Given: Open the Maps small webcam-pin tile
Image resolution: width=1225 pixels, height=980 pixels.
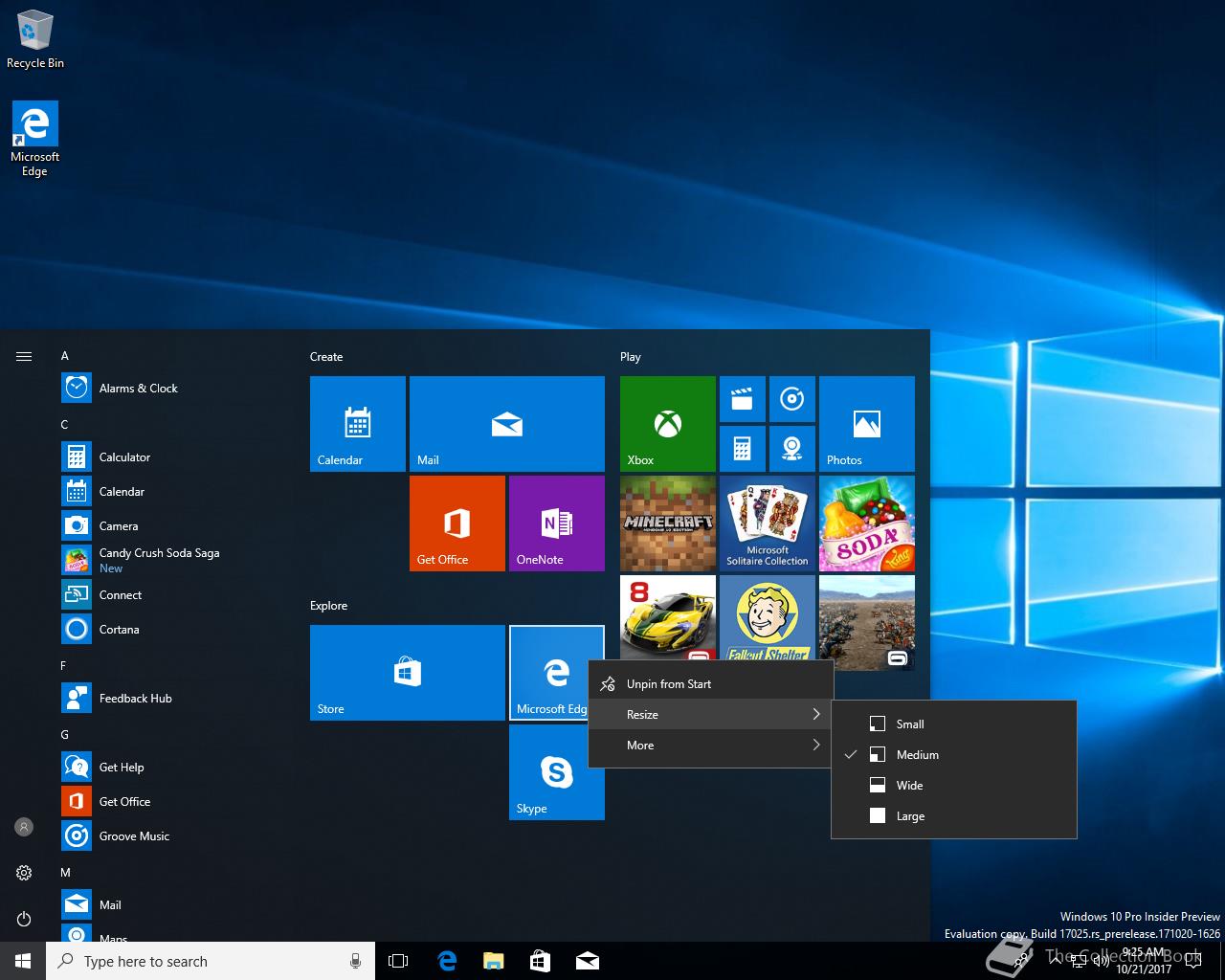Looking at the screenshot, I should click(792, 449).
